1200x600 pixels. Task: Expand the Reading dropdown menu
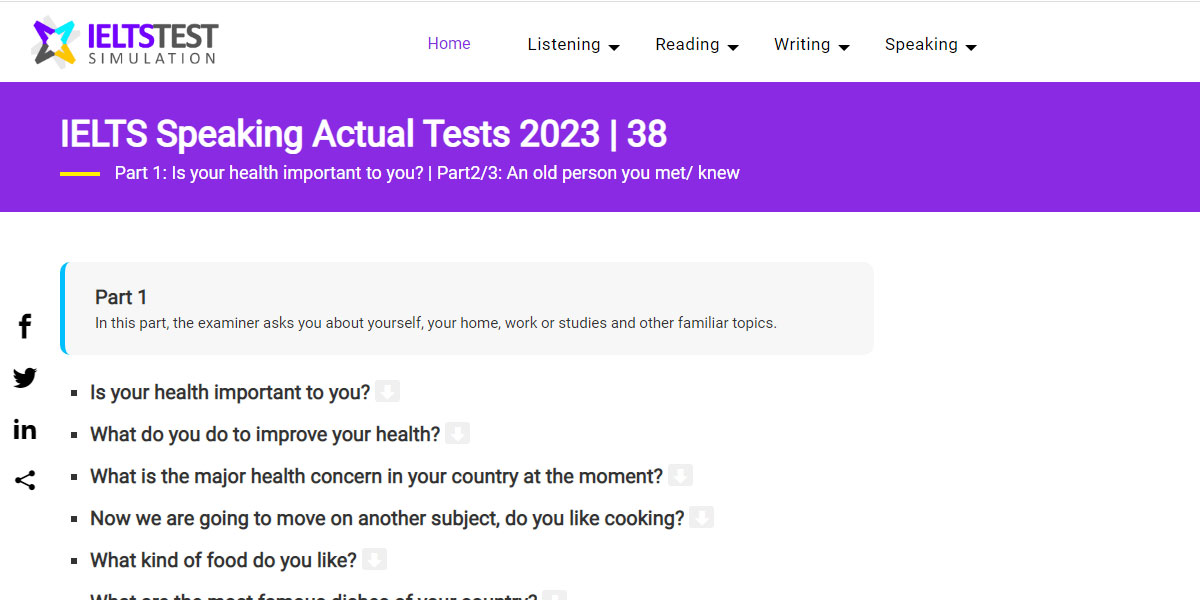pos(734,46)
